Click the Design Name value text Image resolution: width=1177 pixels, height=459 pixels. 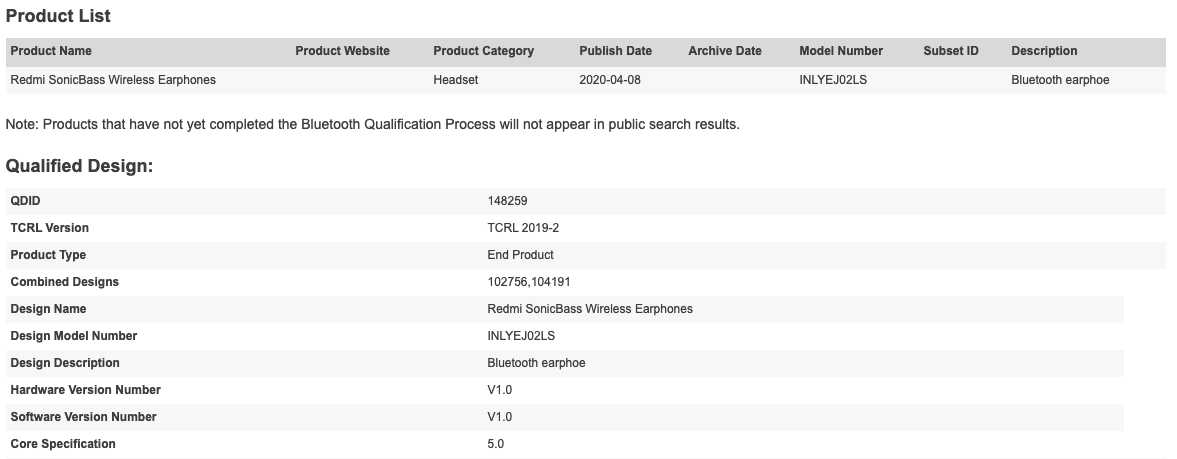pyautogui.click(x=590, y=310)
